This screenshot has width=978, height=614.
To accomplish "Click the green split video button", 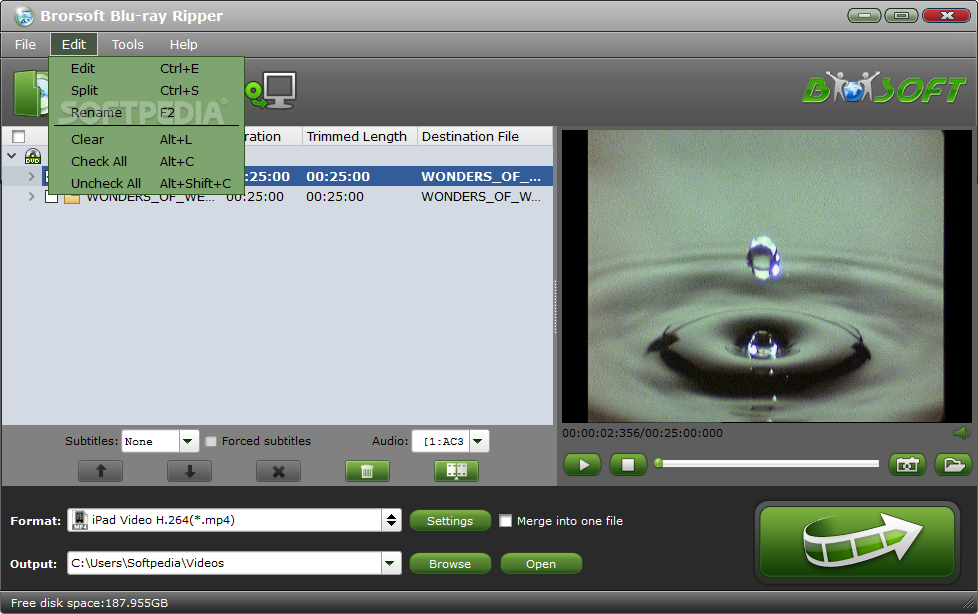I will click(x=457, y=471).
